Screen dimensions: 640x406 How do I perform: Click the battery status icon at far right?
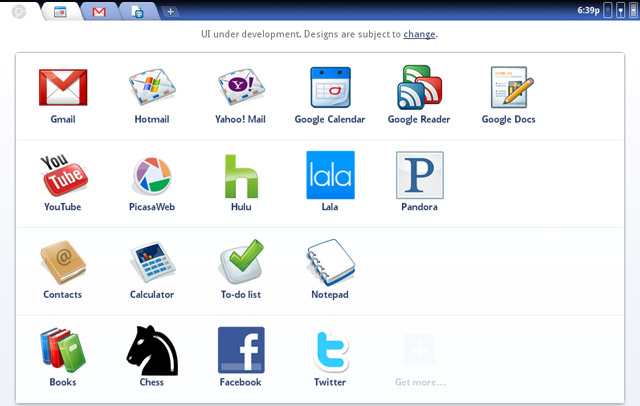coord(633,10)
